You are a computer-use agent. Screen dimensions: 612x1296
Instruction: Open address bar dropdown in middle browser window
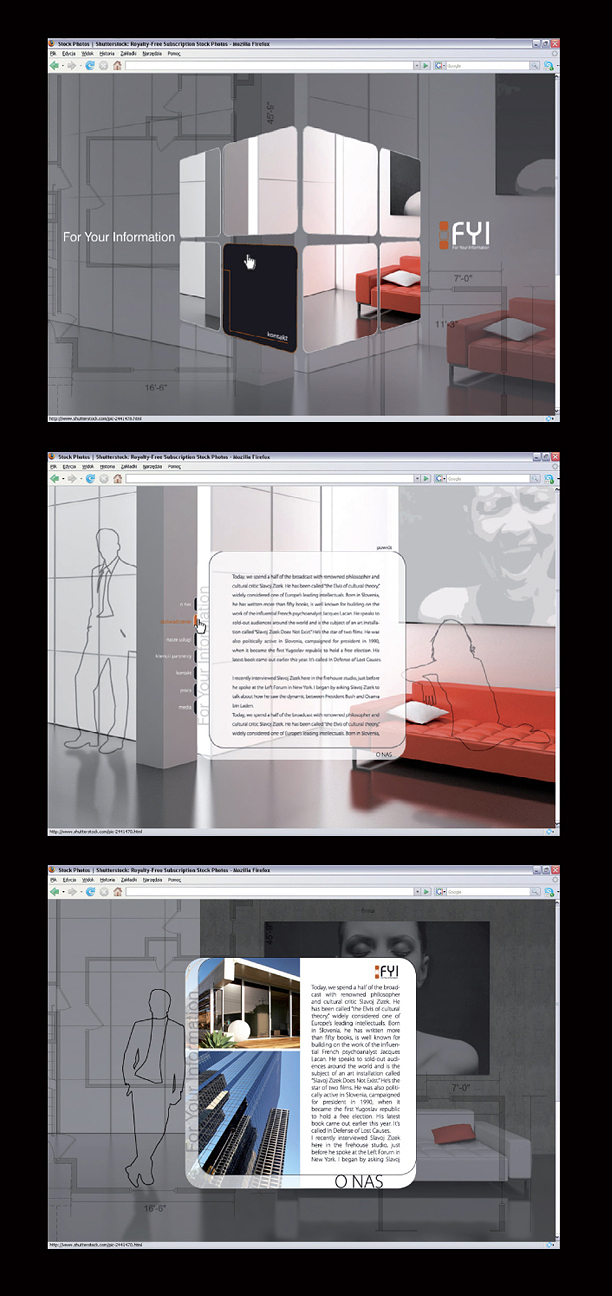(x=416, y=479)
